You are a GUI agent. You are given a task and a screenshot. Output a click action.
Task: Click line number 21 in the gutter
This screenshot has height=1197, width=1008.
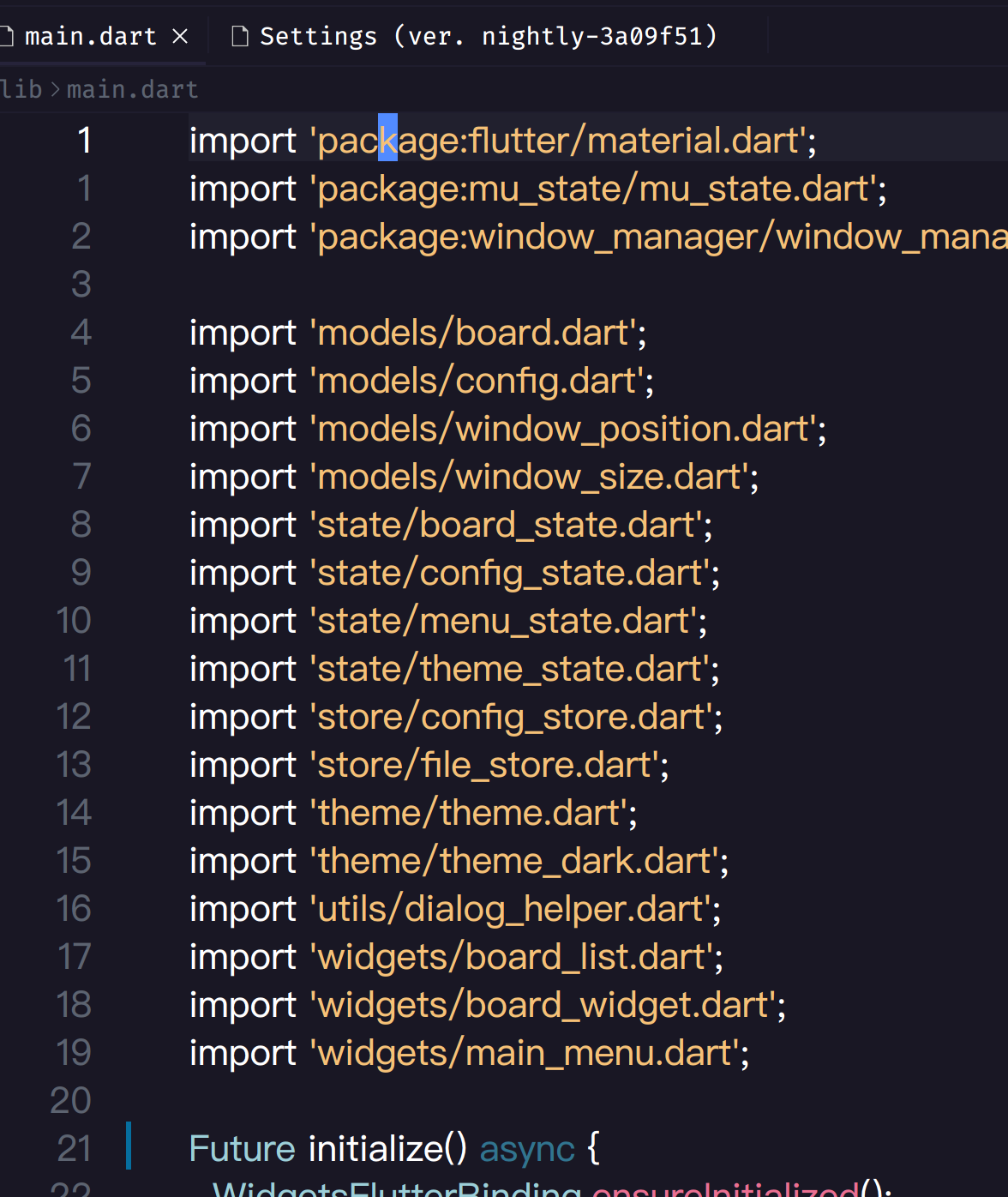75,1148
